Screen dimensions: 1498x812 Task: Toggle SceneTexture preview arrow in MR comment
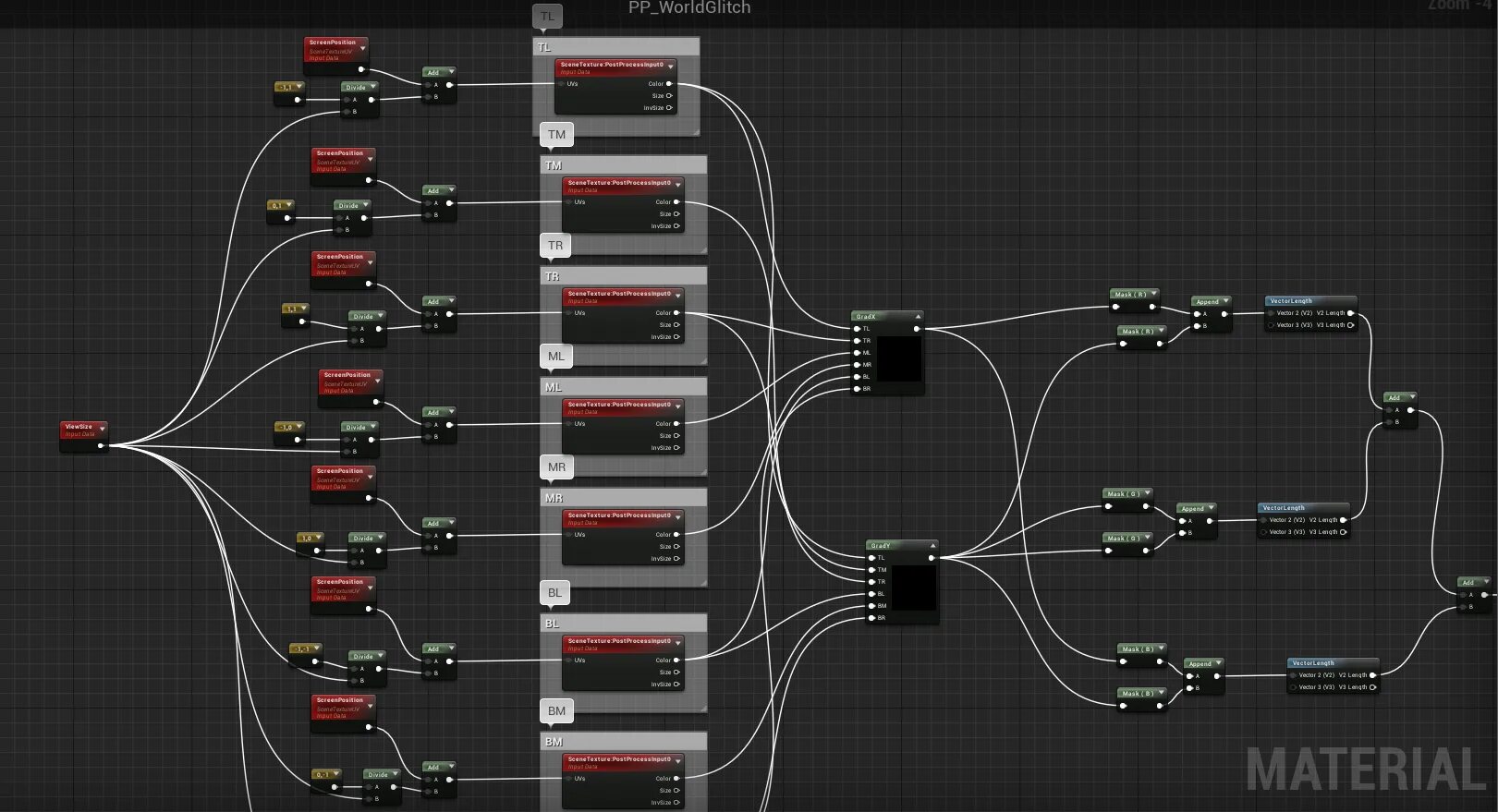pos(678,517)
